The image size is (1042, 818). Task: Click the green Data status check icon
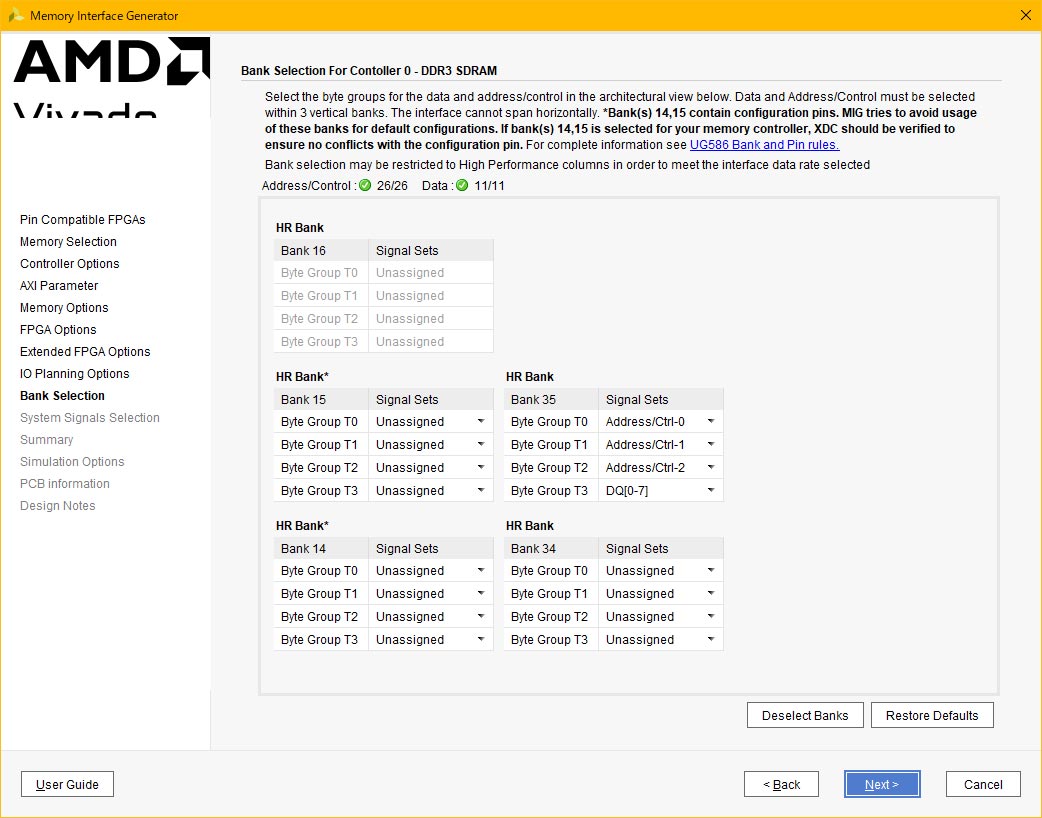(462, 186)
